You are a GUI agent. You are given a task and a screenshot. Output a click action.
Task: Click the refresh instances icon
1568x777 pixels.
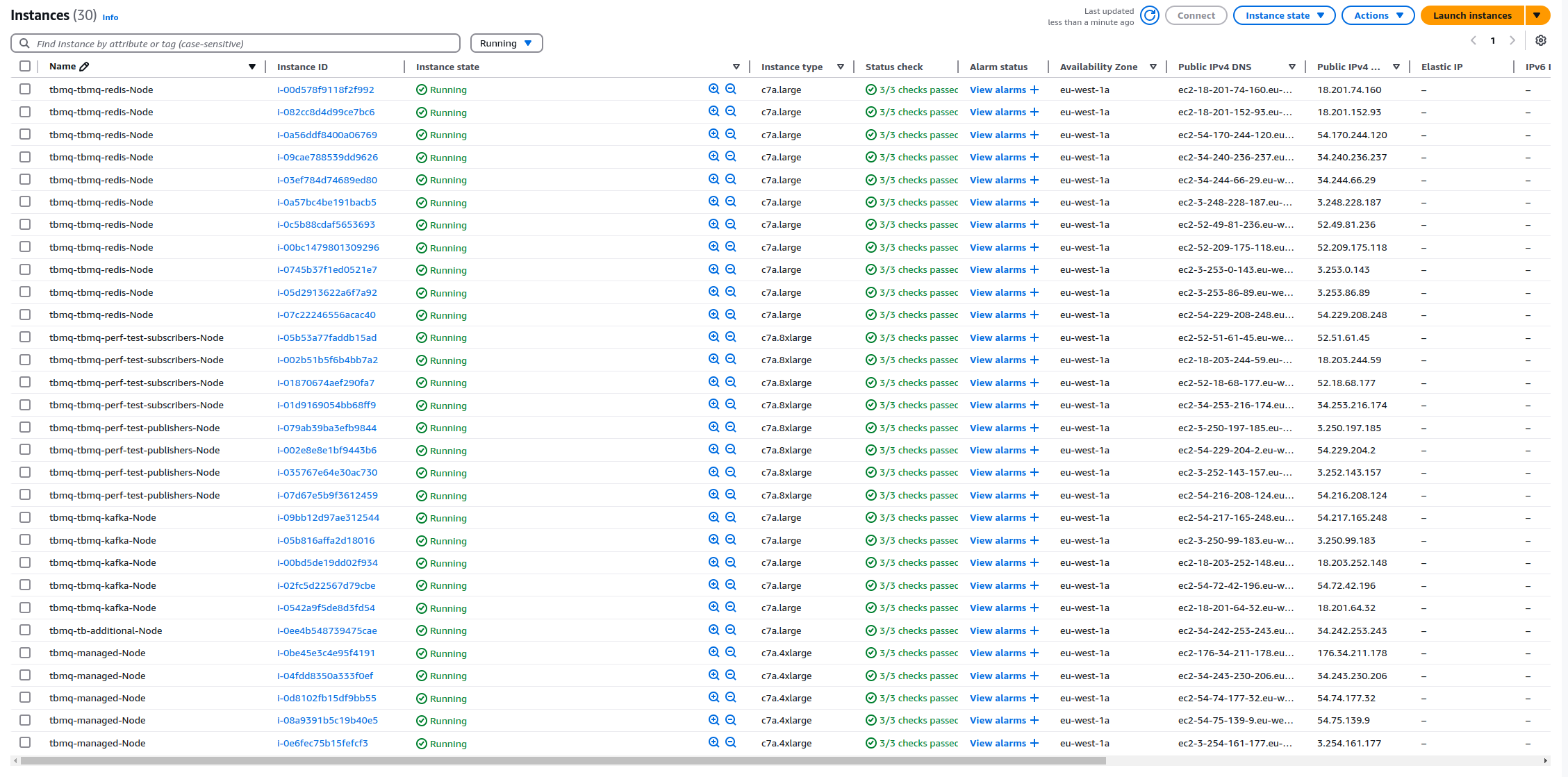coord(1150,15)
